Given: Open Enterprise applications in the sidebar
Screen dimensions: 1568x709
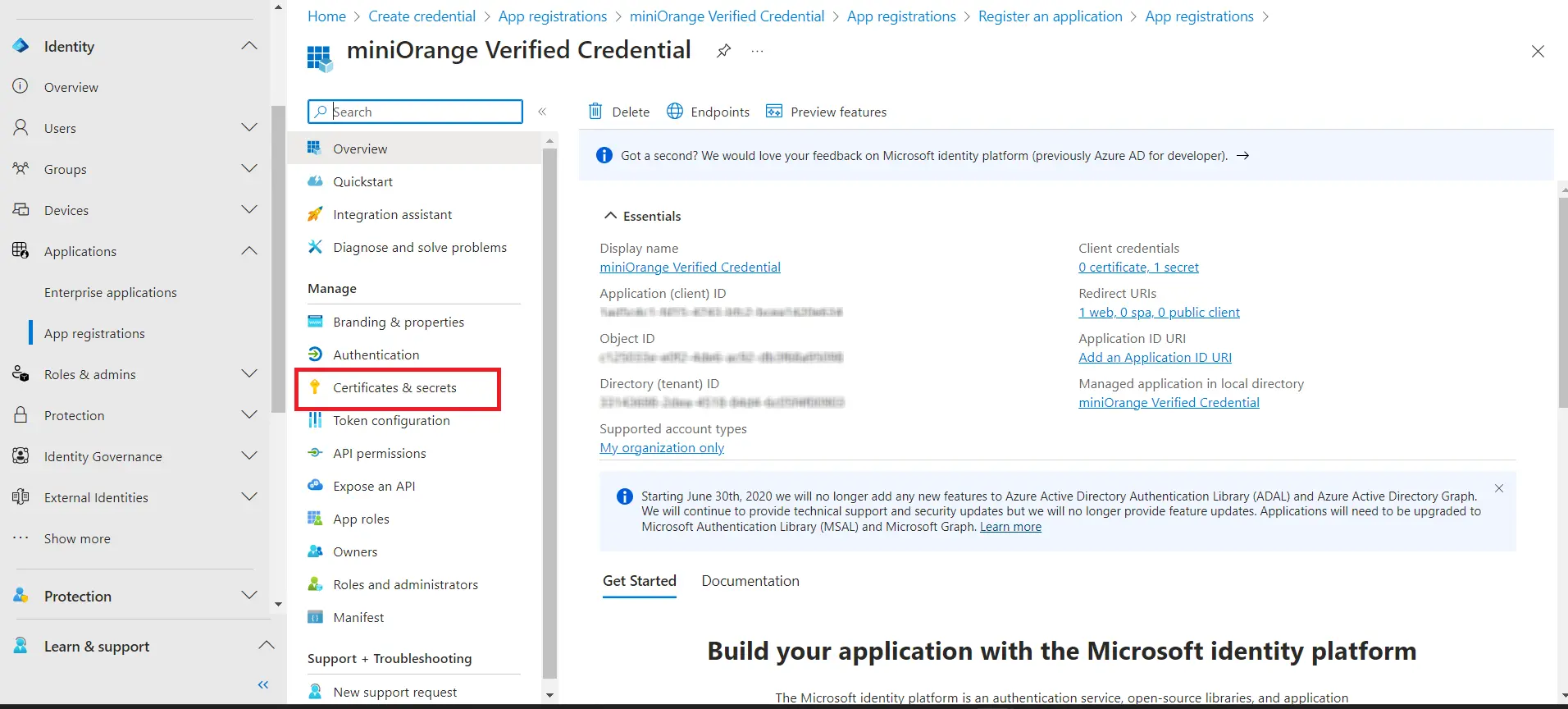Looking at the screenshot, I should pos(111,292).
